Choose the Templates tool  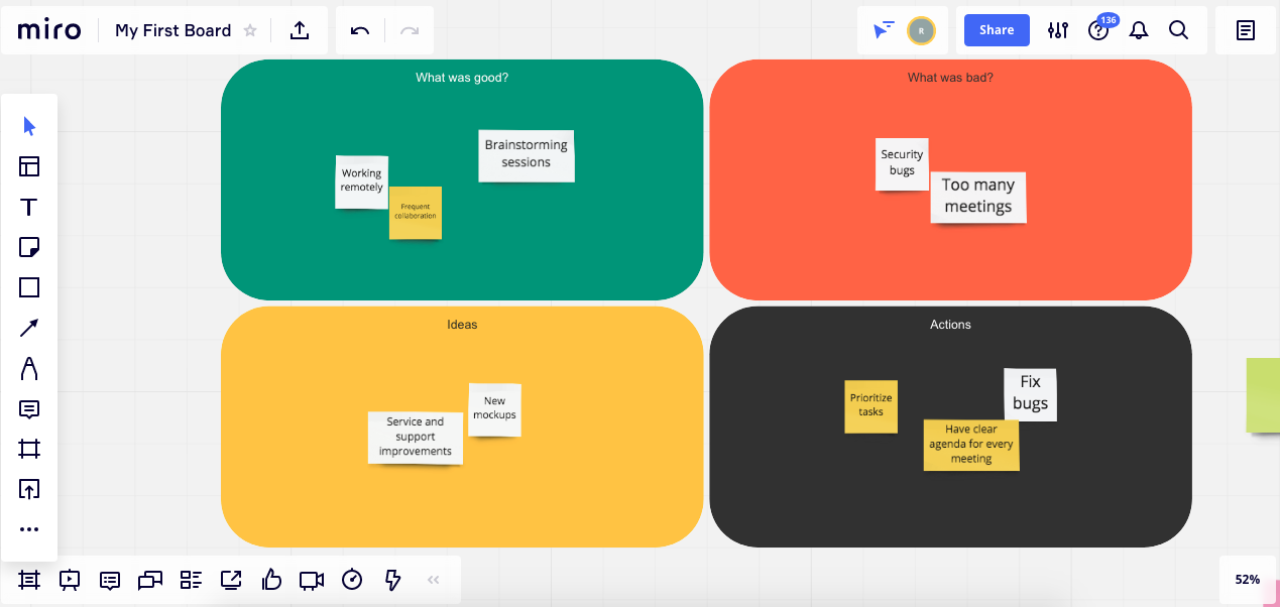pyautogui.click(x=29, y=167)
